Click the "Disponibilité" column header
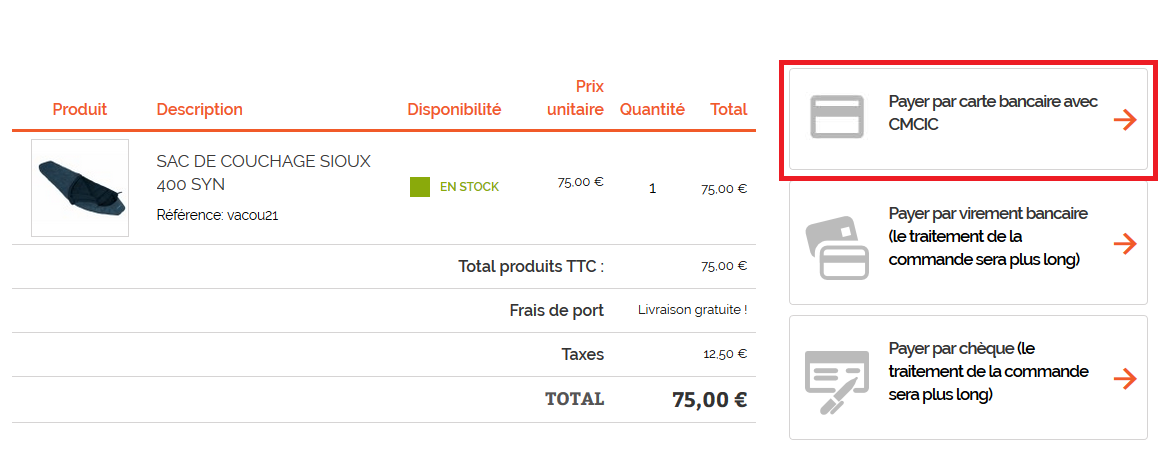Screen dimensions: 1167x458 click(454, 109)
